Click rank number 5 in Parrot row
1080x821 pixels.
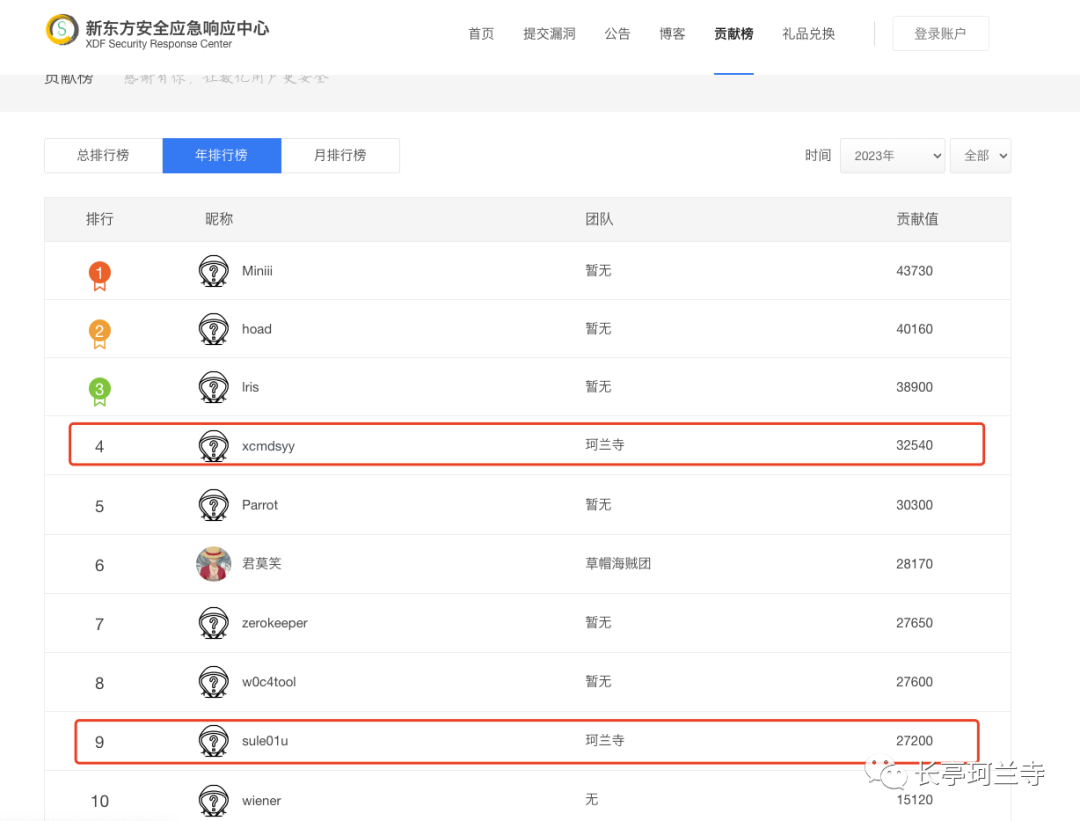pos(99,506)
